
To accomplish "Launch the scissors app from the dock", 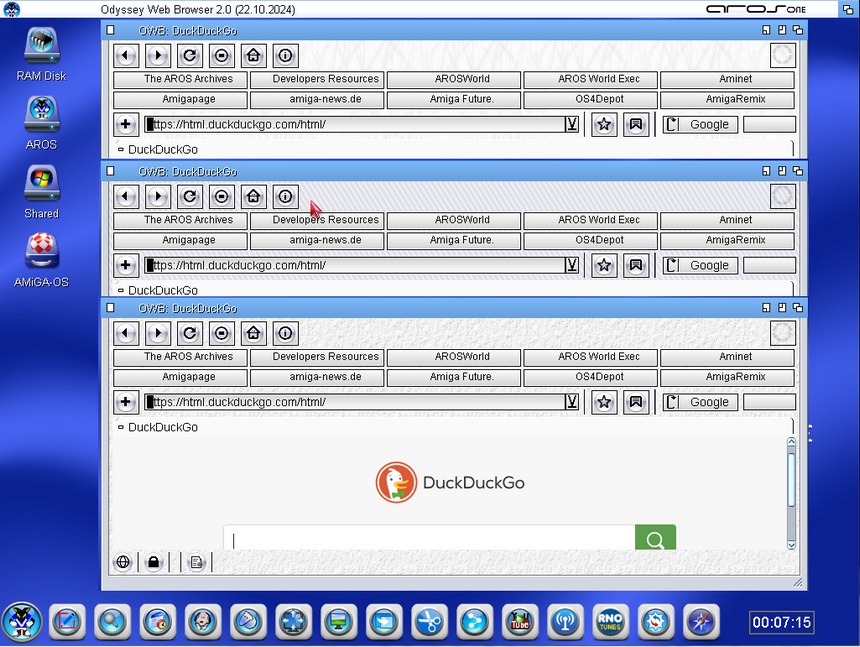I will pos(430,622).
